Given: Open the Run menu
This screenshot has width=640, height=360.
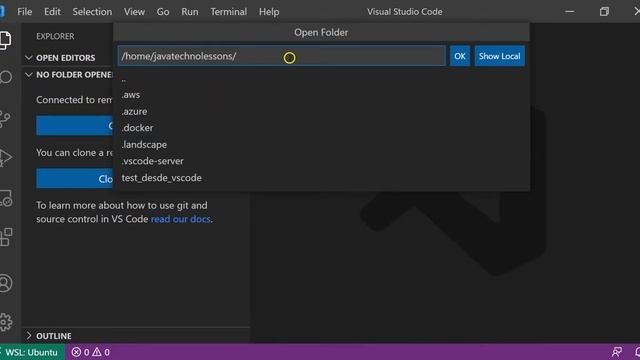Looking at the screenshot, I should [x=190, y=12].
